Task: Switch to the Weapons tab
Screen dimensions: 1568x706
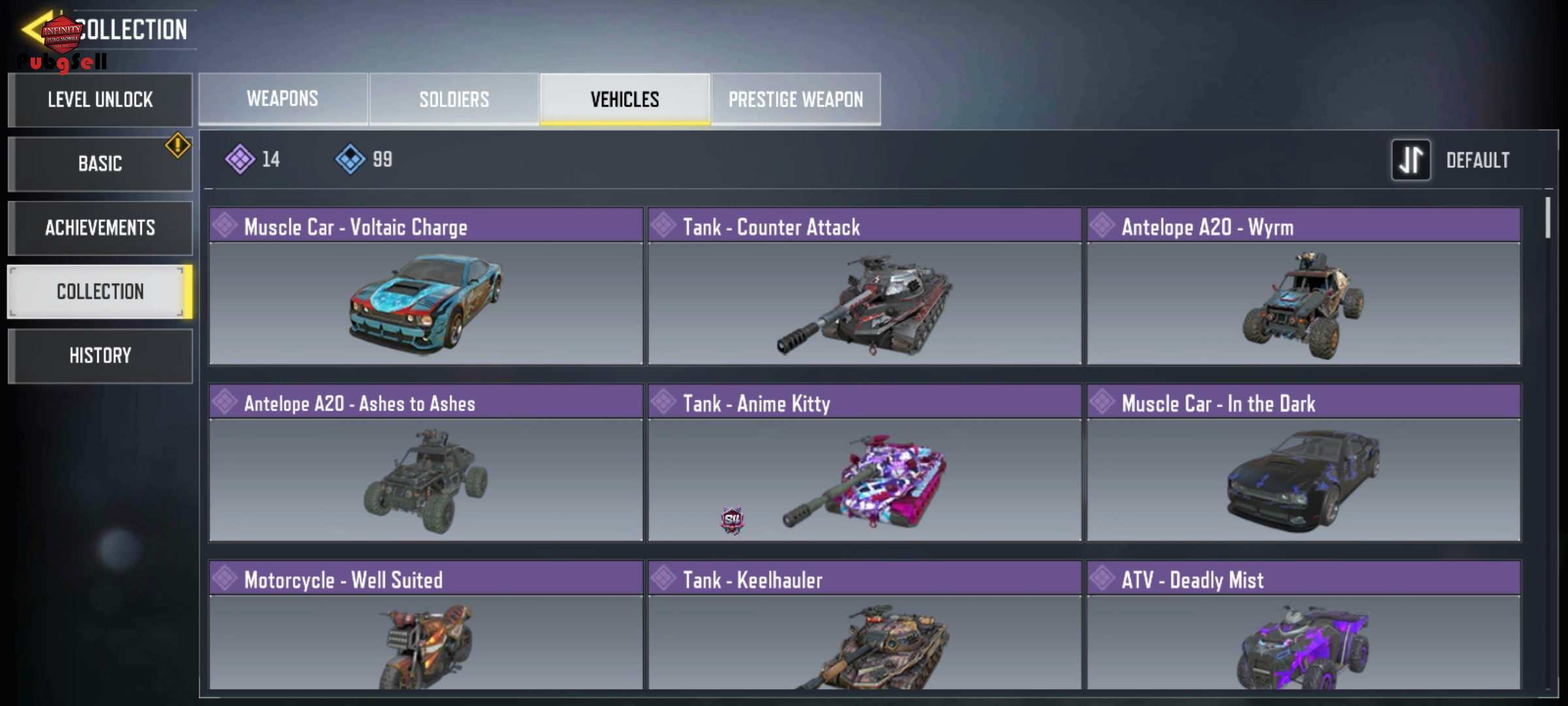Action: click(x=283, y=99)
